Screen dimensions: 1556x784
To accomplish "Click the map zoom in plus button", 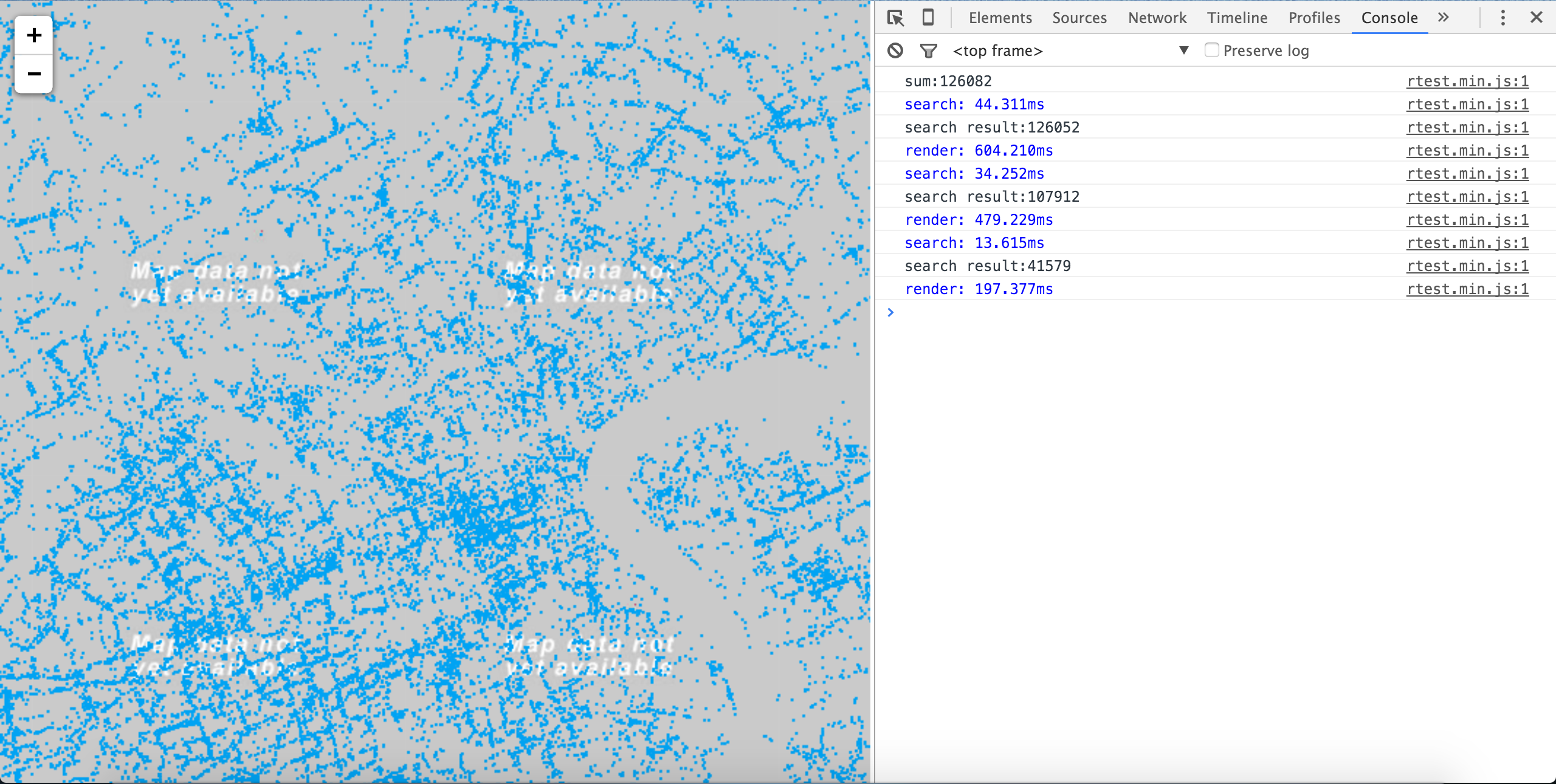I will 34,35.
